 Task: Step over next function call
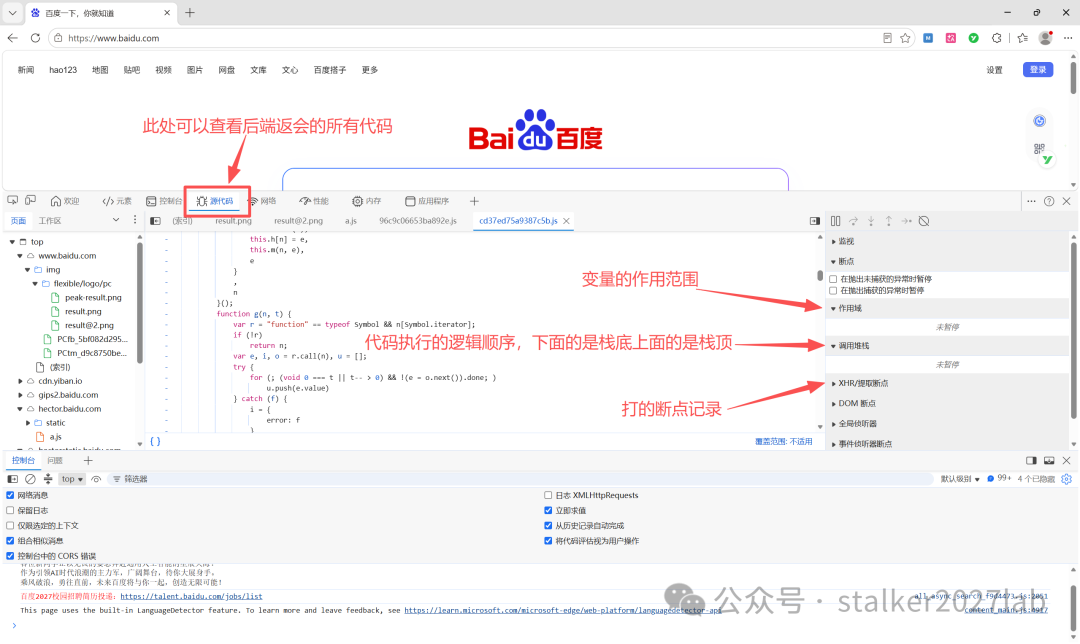click(853, 221)
